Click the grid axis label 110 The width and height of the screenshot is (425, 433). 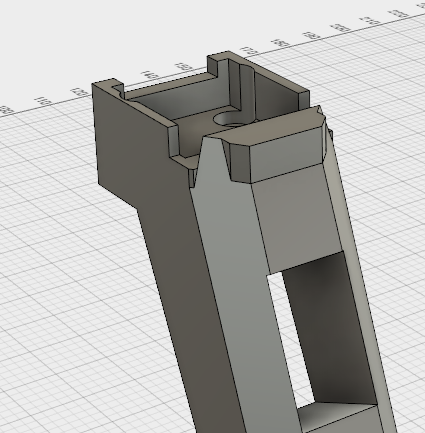tap(43, 100)
